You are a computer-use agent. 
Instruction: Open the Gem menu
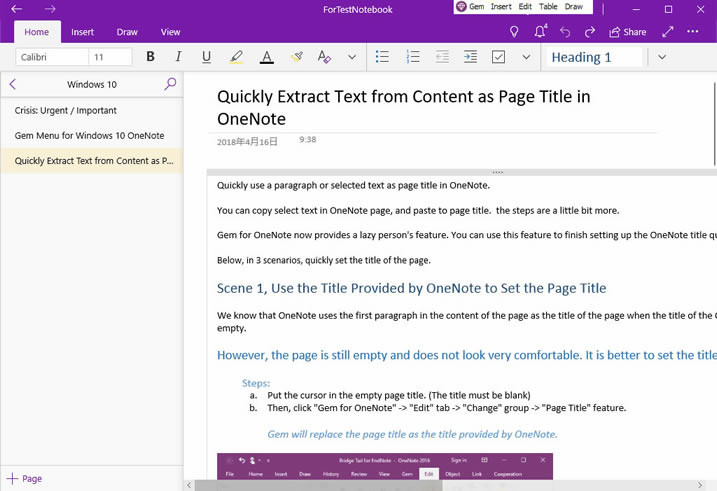pos(470,7)
